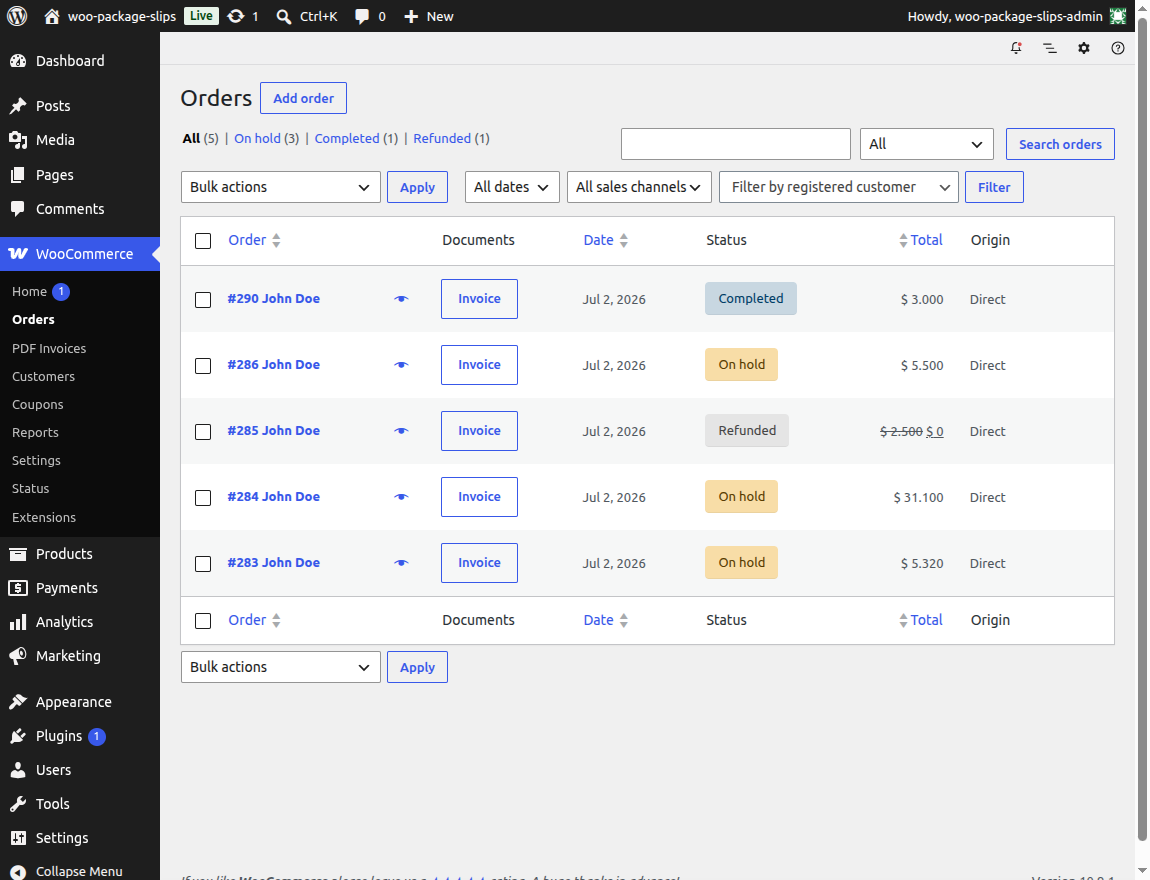Open the site home icon
Image resolution: width=1150 pixels, height=880 pixels.
[51, 16]
